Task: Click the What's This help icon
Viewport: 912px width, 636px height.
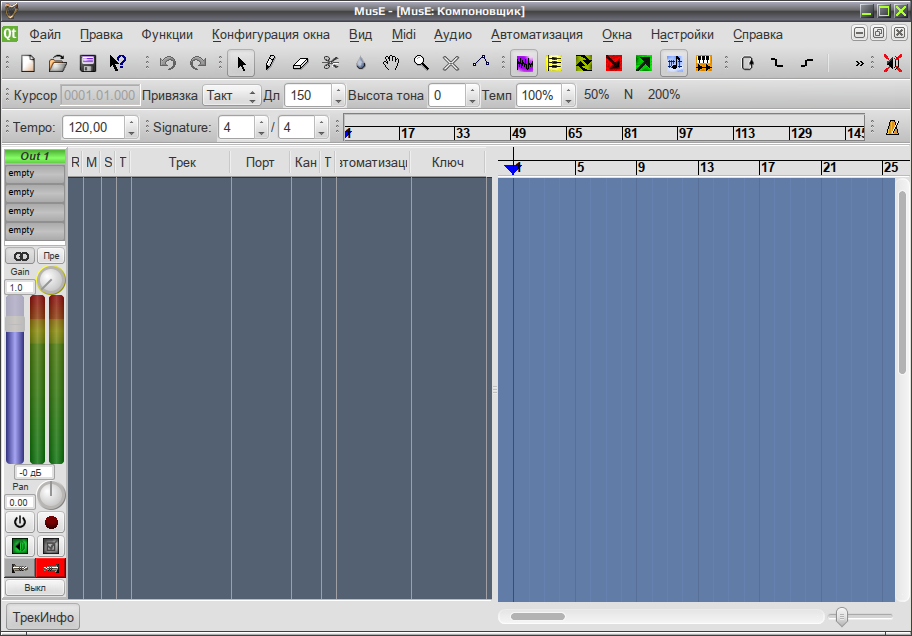Action: click(x=117, y=63)
